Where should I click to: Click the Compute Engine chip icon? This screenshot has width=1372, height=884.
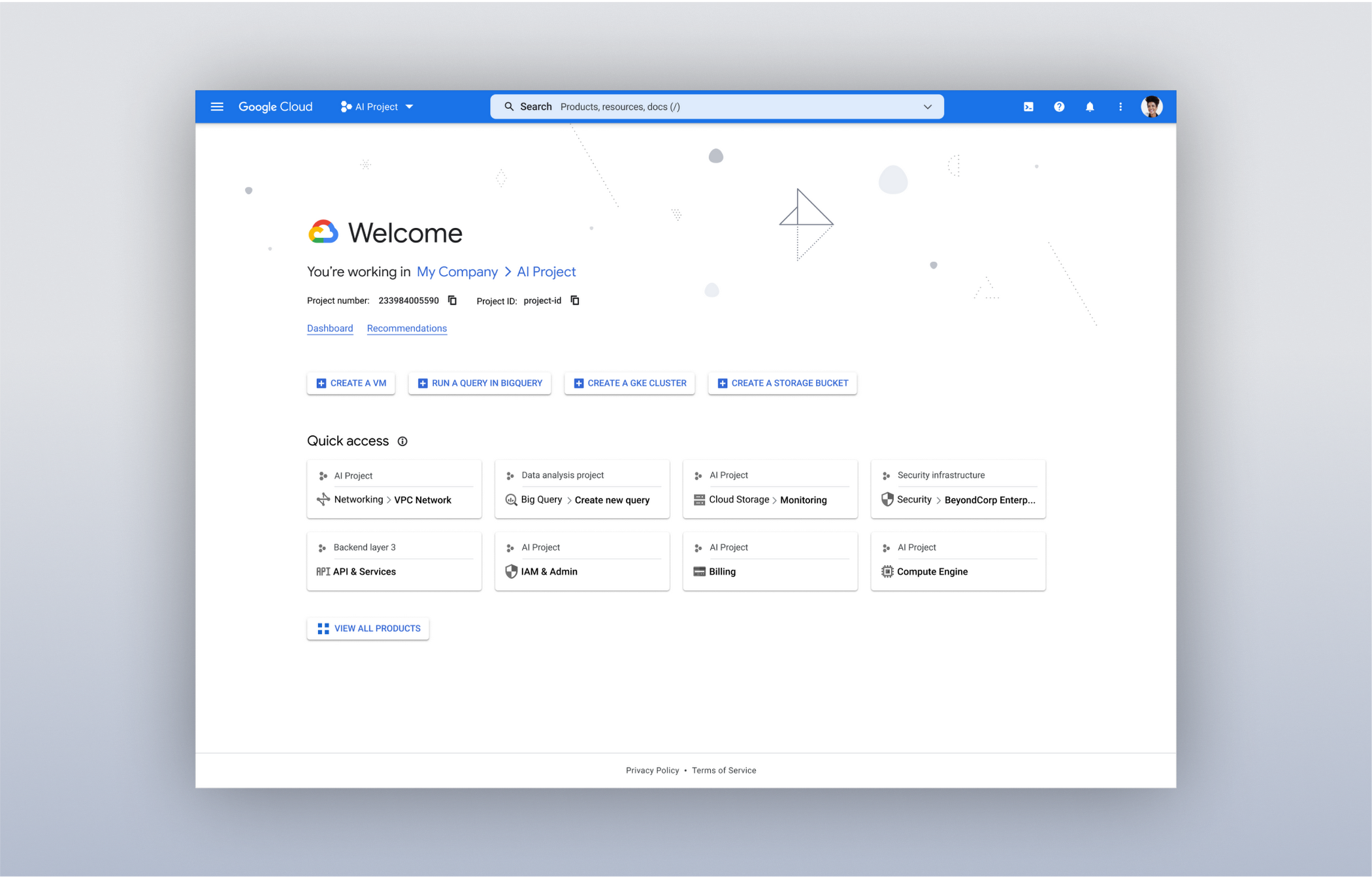(887, 572)
